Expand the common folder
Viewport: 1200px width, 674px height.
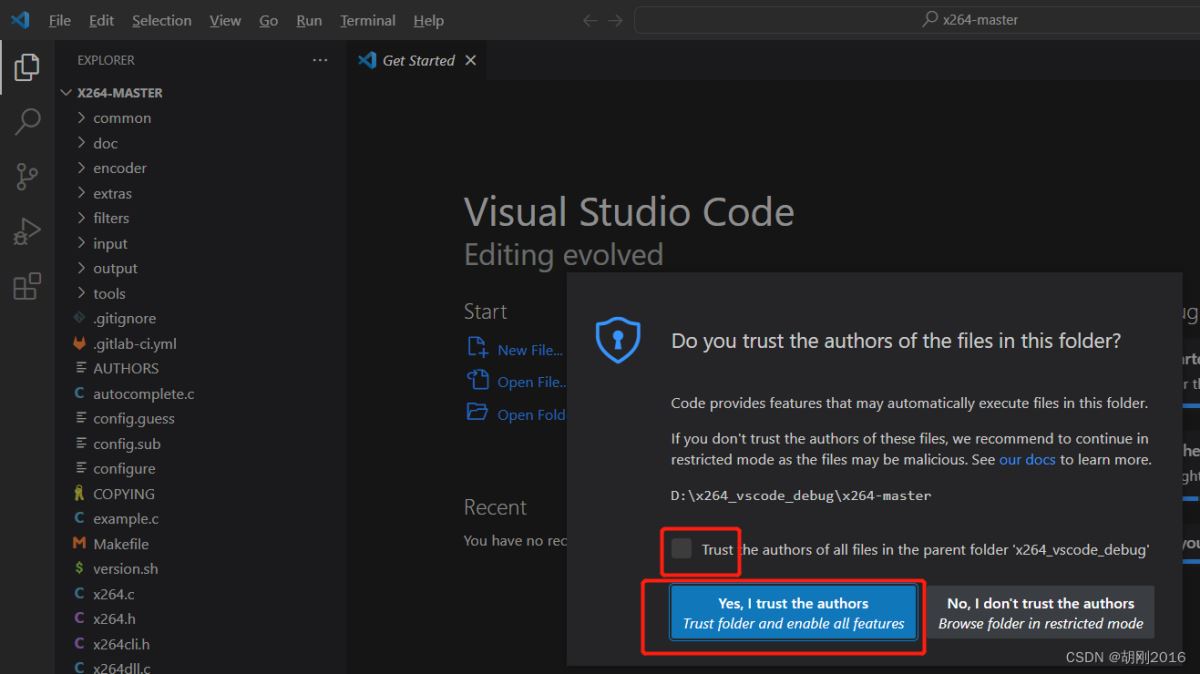tap(82, 118)
